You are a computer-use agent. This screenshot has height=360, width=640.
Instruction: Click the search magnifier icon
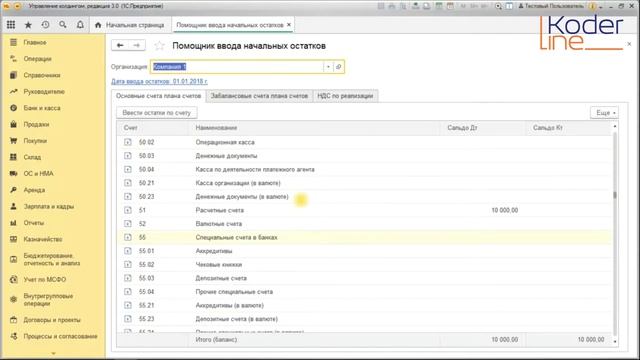click(62, 25)
